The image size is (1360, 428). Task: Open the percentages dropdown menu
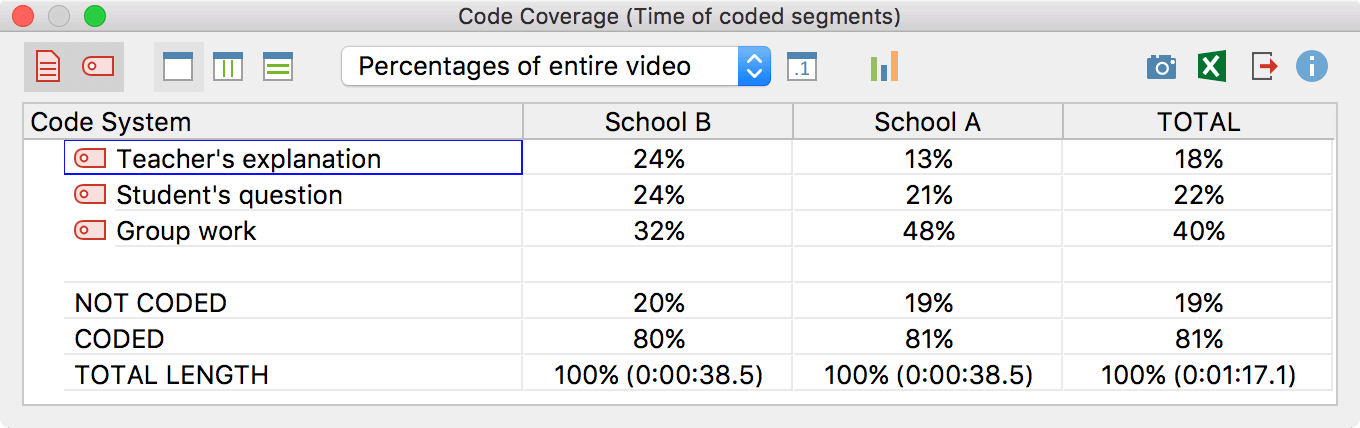click(556, 67)
